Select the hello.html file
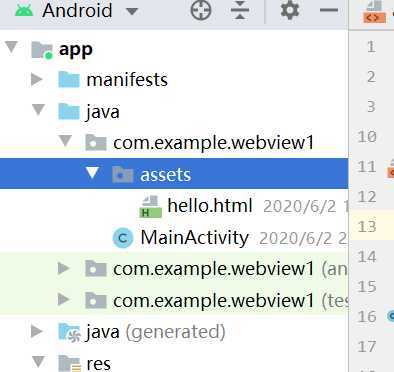The width and height of the screenshot is (394, 372). click(210, 206)
